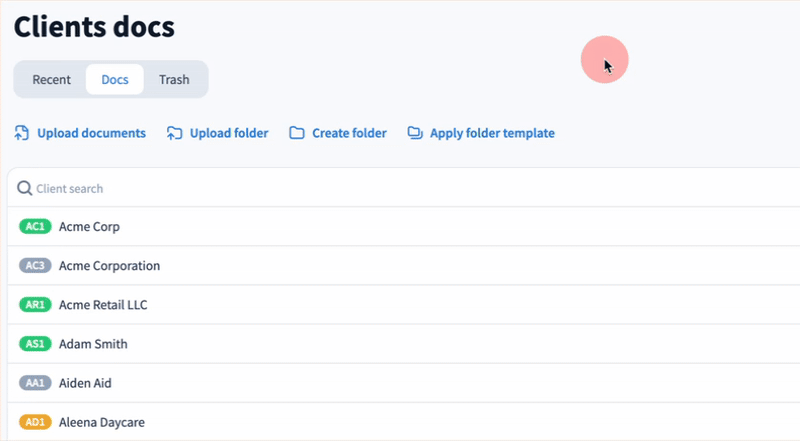The height and width of the screenshot is (441, 800).
Task: Click the gray AA1 badge
Action: 35,383
